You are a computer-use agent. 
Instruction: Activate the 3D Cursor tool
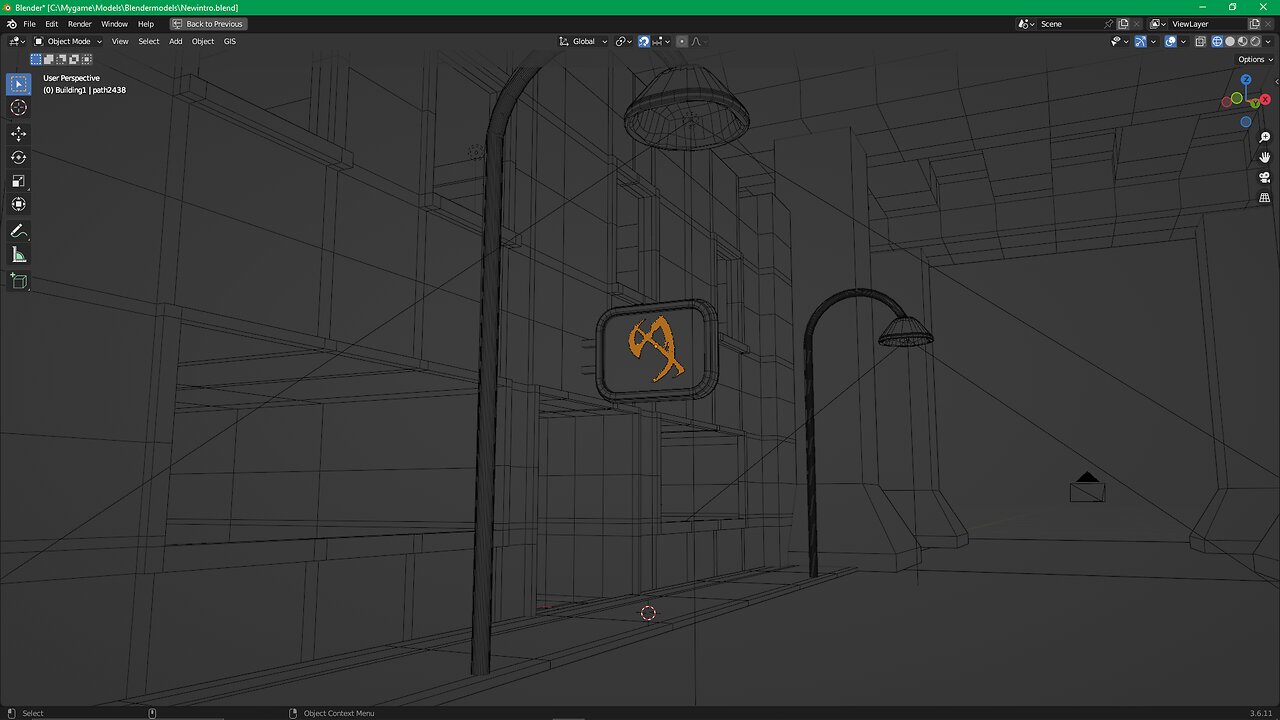pyautogui.click(x=19, y=108)
